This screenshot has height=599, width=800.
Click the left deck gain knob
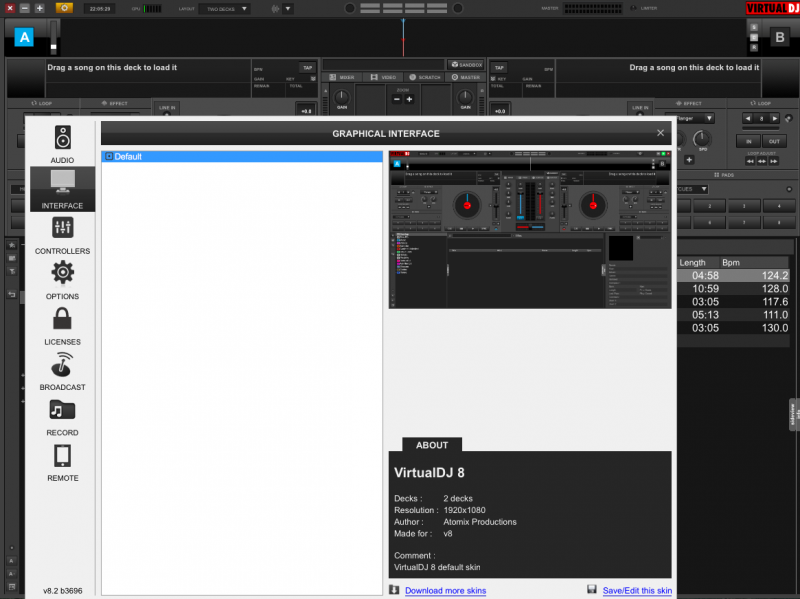[342, 96]
